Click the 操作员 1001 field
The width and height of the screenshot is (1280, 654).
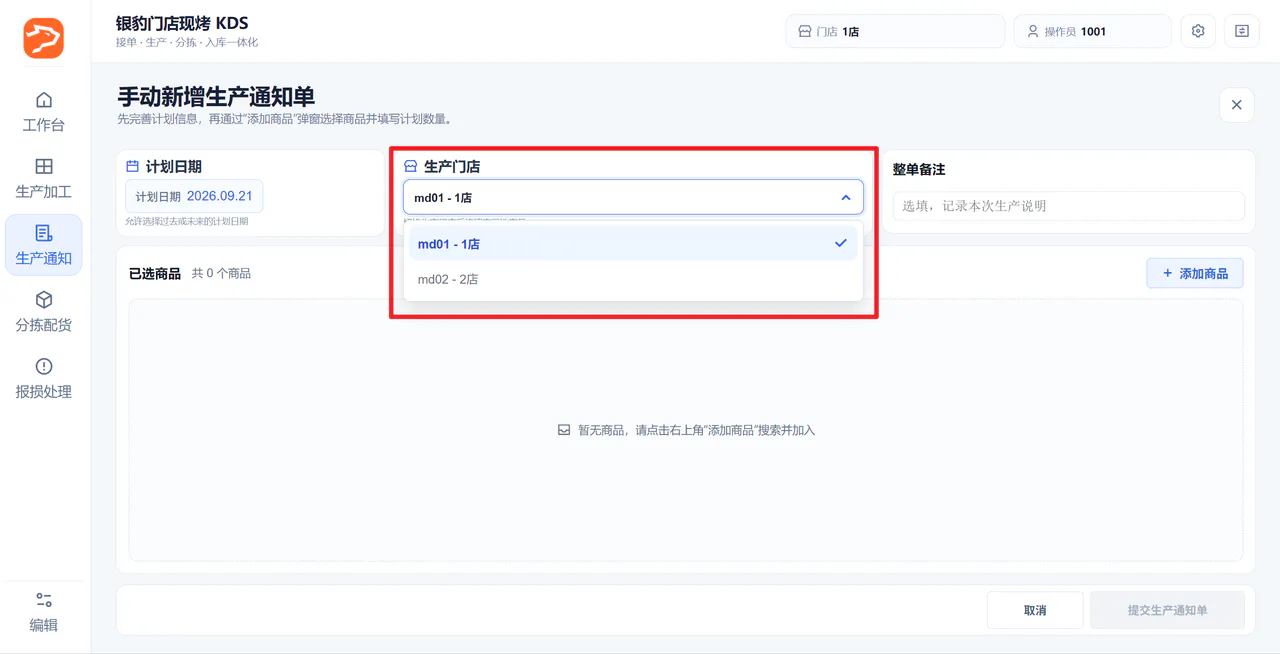[1092, 31]
